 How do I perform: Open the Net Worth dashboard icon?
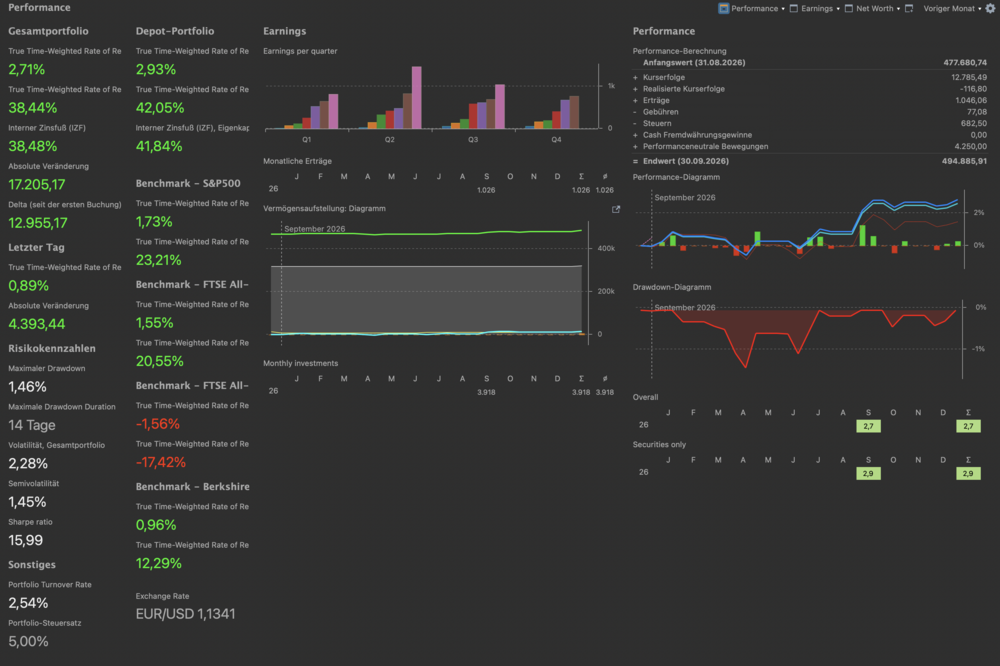click(x=849, y=8)
